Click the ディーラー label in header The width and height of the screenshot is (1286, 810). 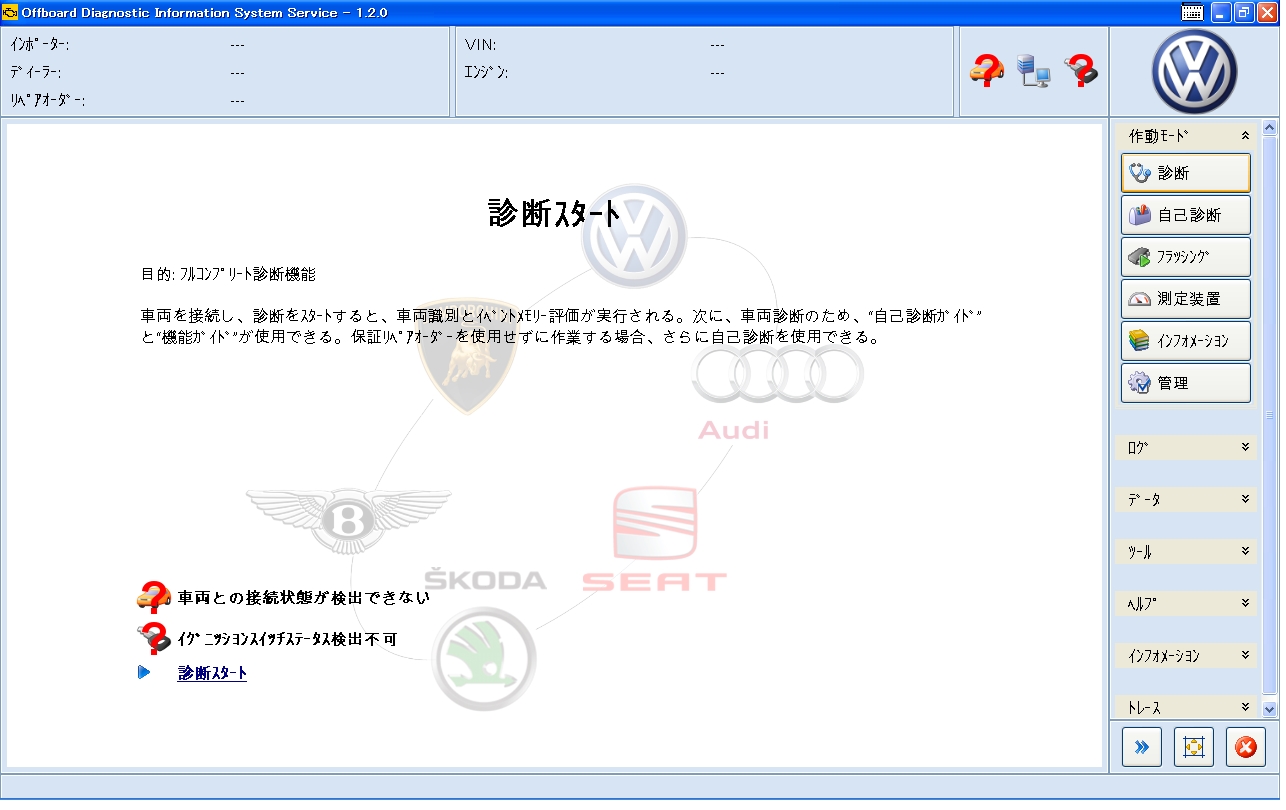click(x=36, y=72)
